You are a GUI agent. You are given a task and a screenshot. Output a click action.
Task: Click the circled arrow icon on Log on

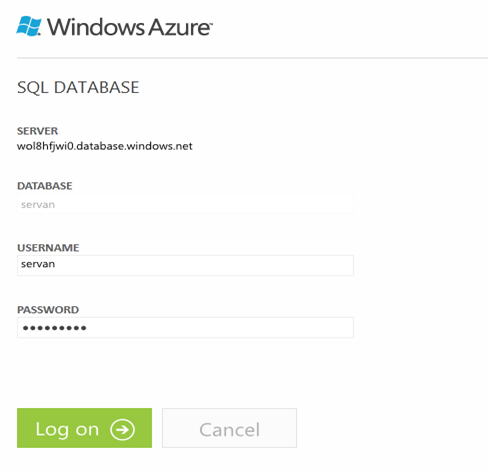coord(122,429)
